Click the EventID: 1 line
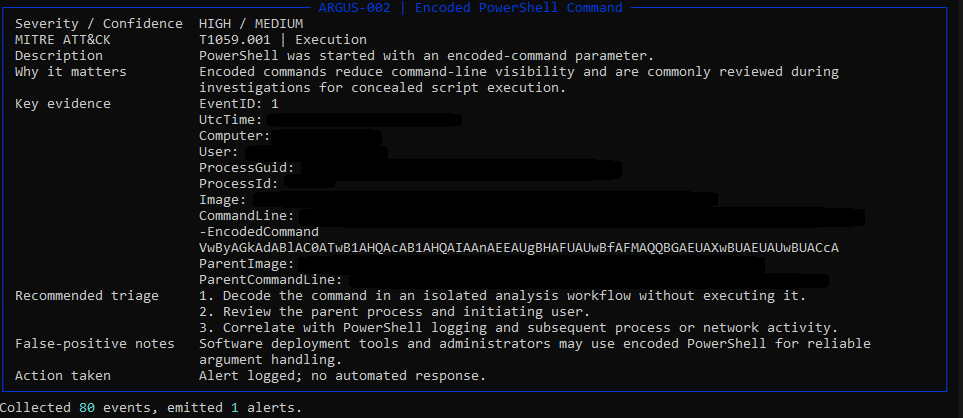The height and width of the screenshot is (418, 963). 238,104
